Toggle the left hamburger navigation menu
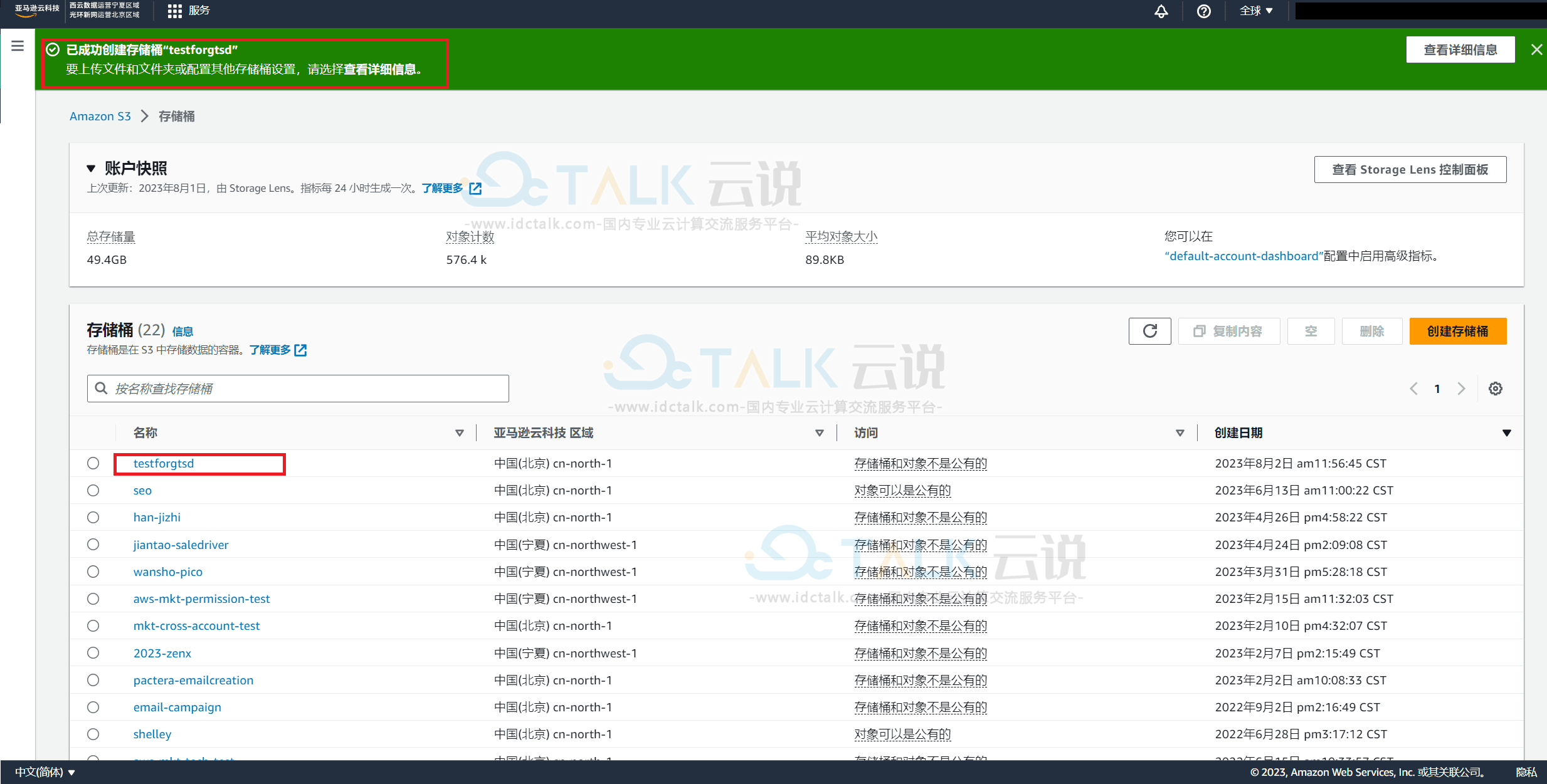The width and height of the screenshot is (1547, 784). pos(18,46)
